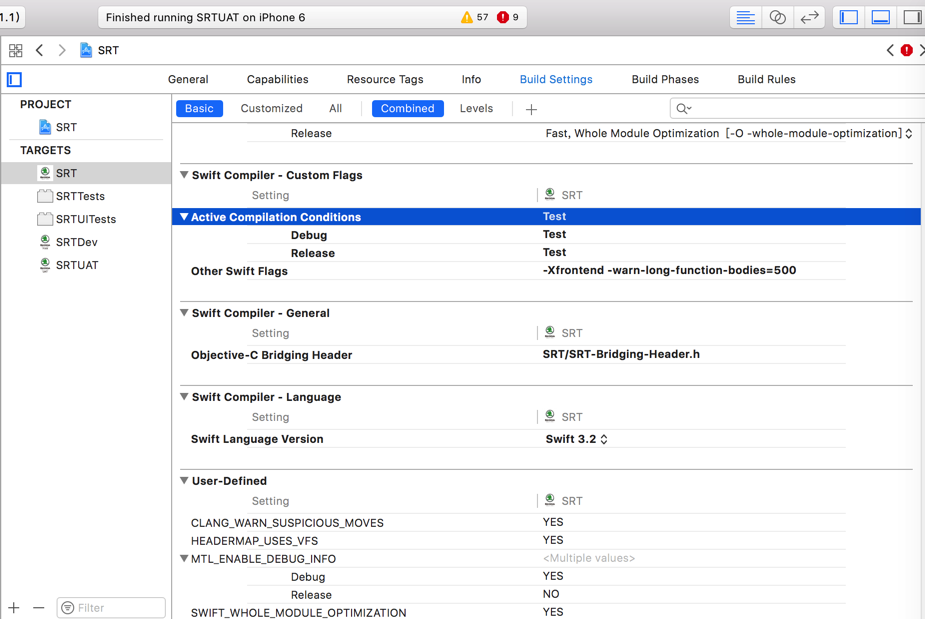Go back in editor history
The image size is (925, 619).
[40, 50]
